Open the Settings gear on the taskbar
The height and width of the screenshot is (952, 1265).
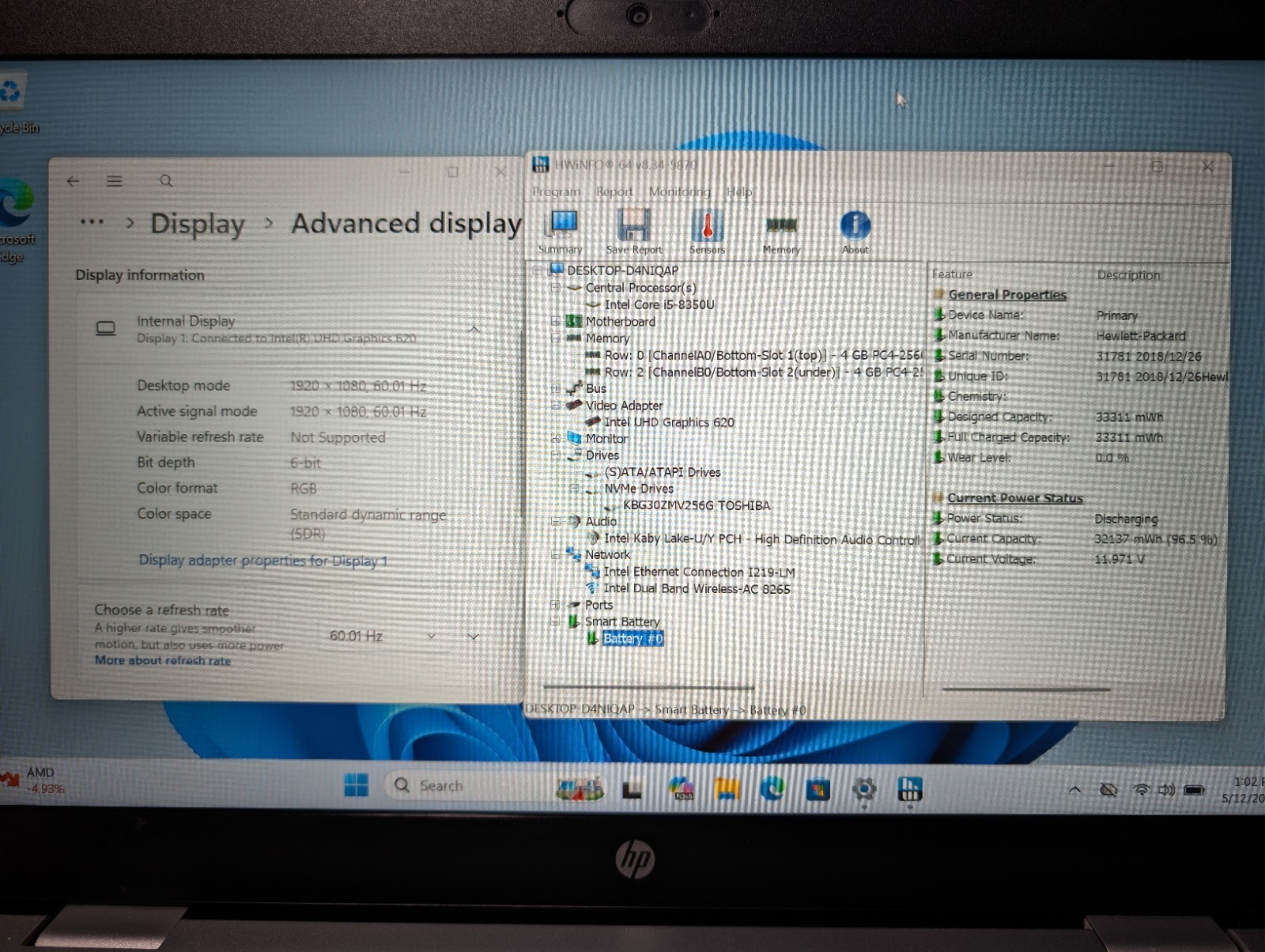(864, 788)
